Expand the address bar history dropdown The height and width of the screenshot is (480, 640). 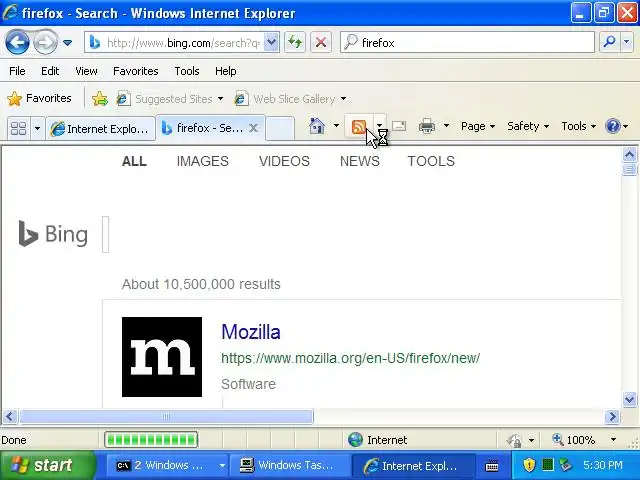[271, 42]
